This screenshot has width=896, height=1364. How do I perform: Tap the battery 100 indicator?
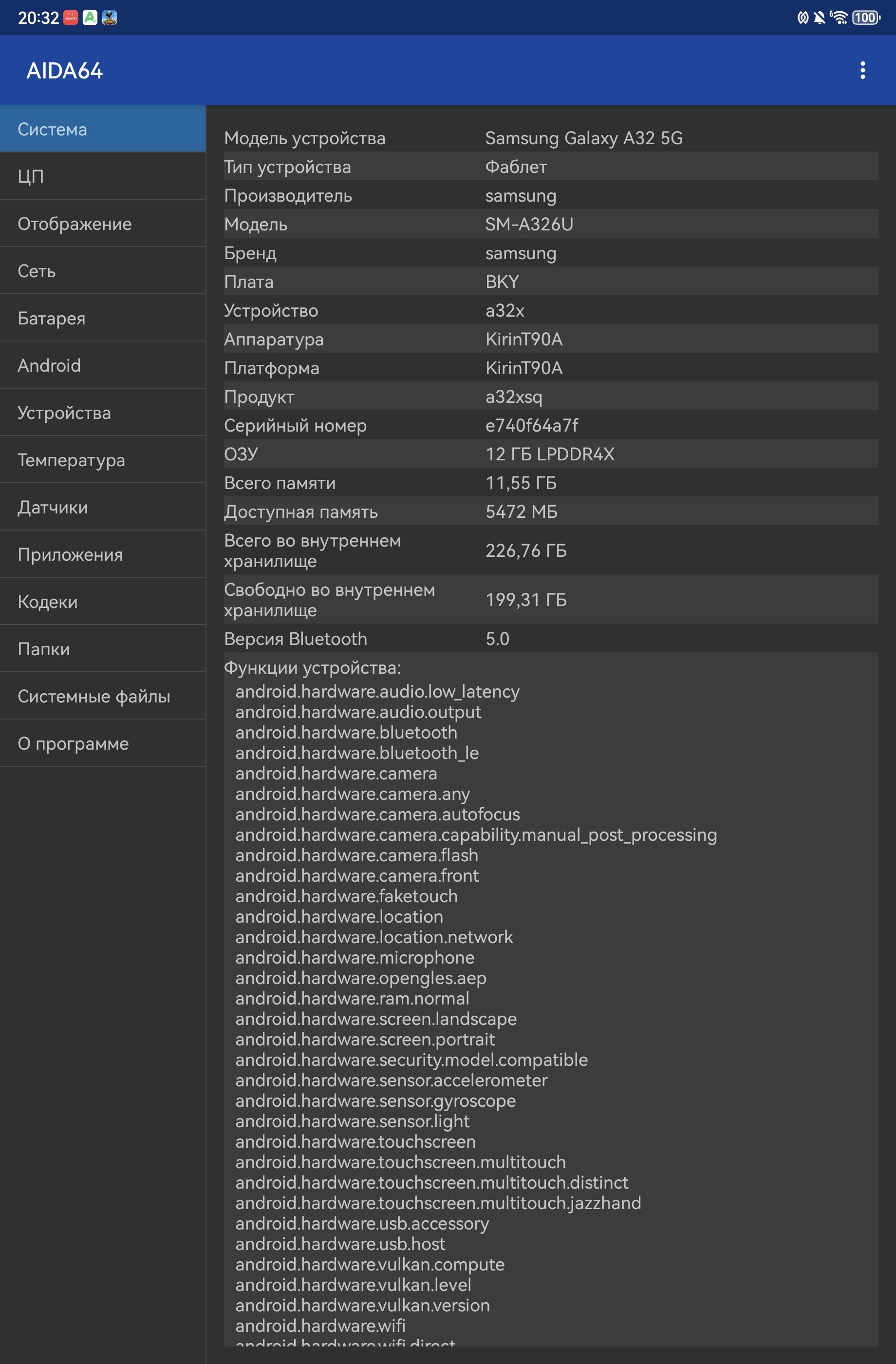click(x=866, y=18)
